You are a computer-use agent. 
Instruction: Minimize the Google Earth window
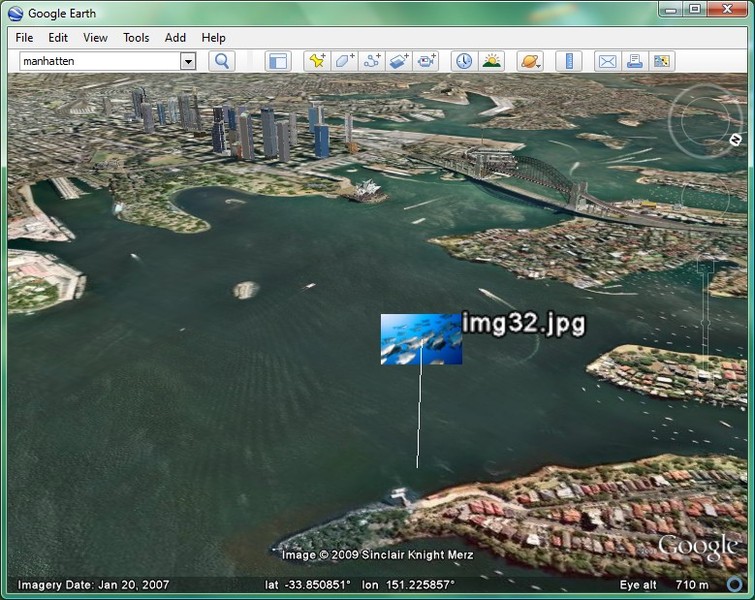click(x=672, y=10)
